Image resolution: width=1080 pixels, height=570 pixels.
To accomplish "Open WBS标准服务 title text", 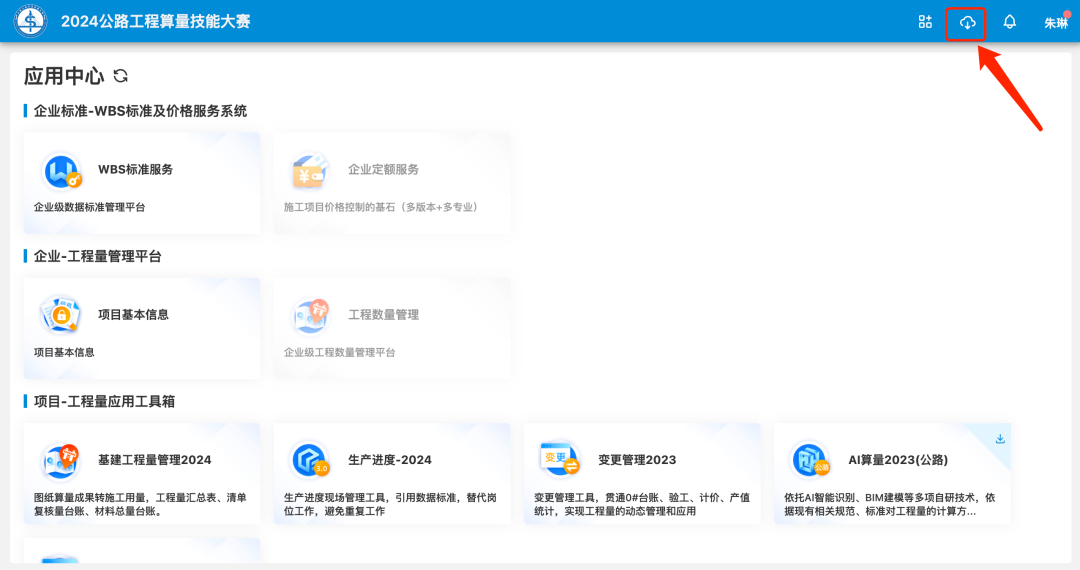I will click(x=135, y=169).
